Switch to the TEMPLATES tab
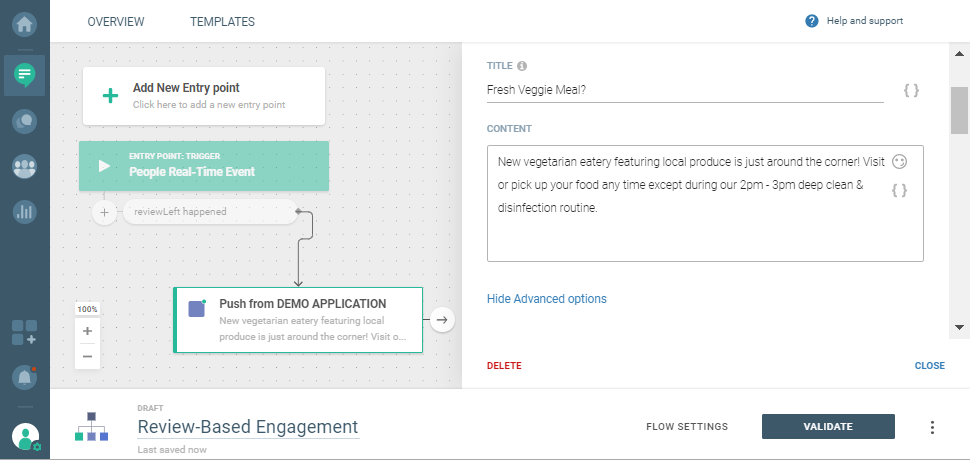Viewport: 970px width, 460px height. tap(222, 22)
